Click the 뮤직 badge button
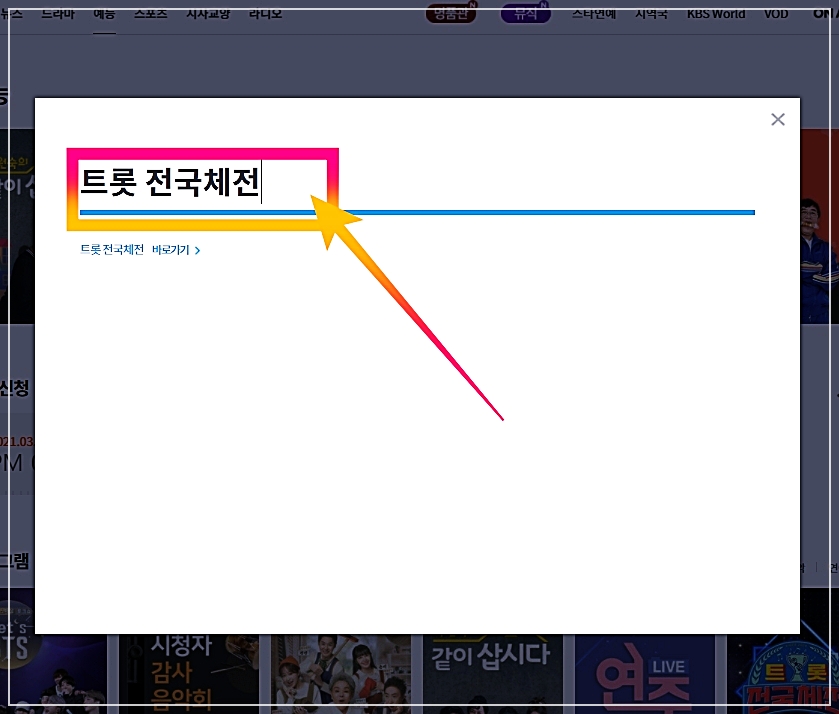 tap(525, 13)
